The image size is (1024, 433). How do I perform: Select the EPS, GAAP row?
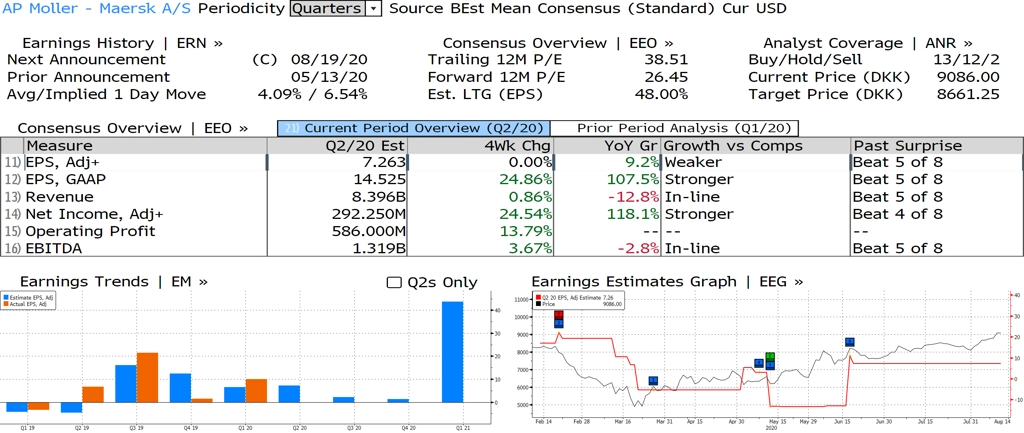[512, 179]
